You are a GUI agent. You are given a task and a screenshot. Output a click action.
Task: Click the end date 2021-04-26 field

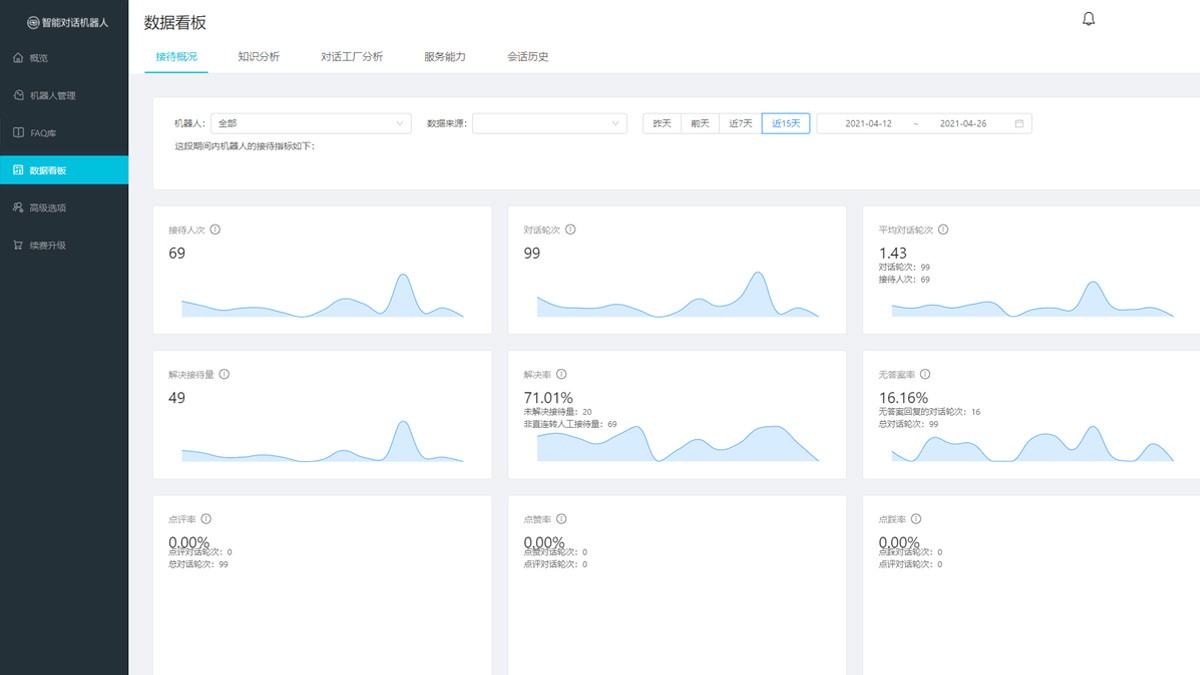pos(963,124)
